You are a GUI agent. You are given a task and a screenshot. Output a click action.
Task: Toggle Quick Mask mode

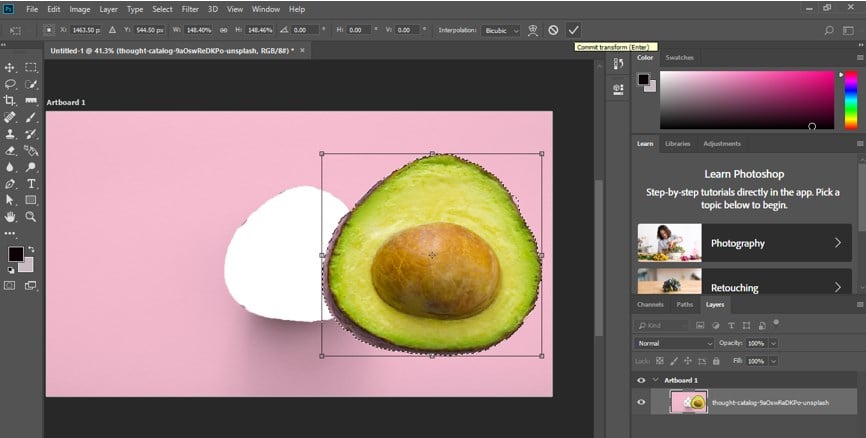click(10, 286)
